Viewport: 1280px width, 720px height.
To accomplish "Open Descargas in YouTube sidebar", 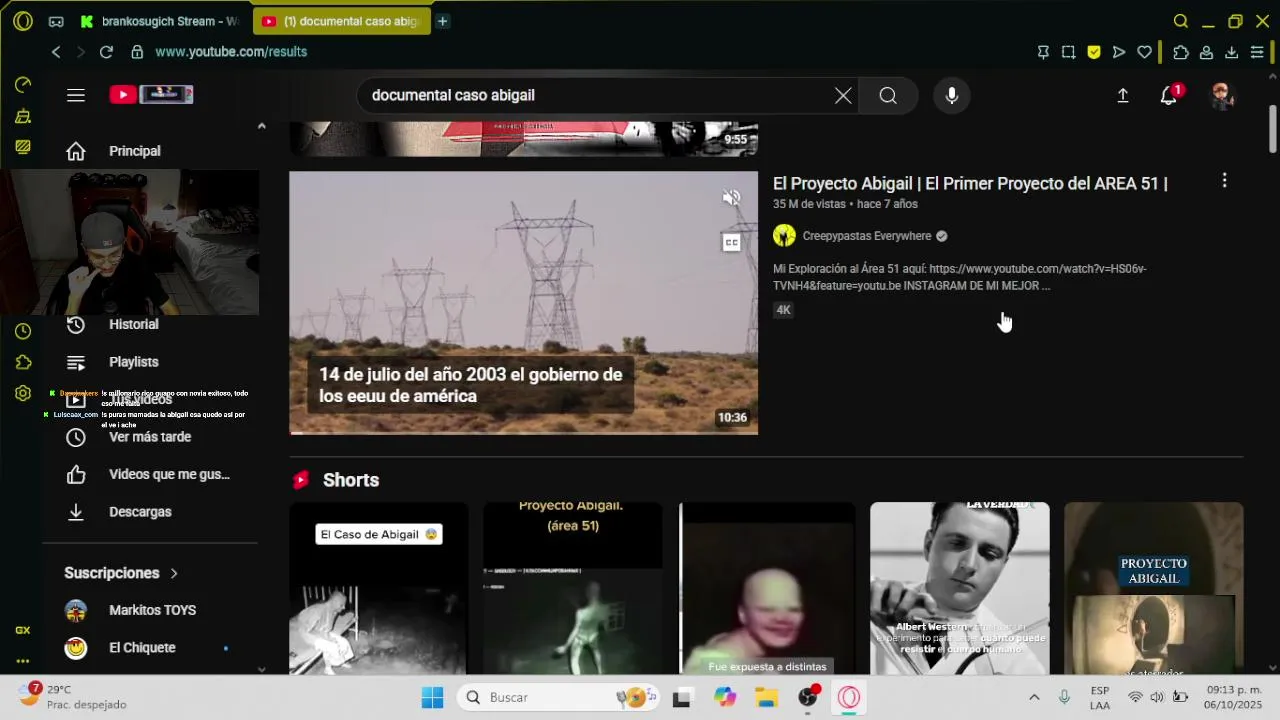I will (x=150, y=512).
